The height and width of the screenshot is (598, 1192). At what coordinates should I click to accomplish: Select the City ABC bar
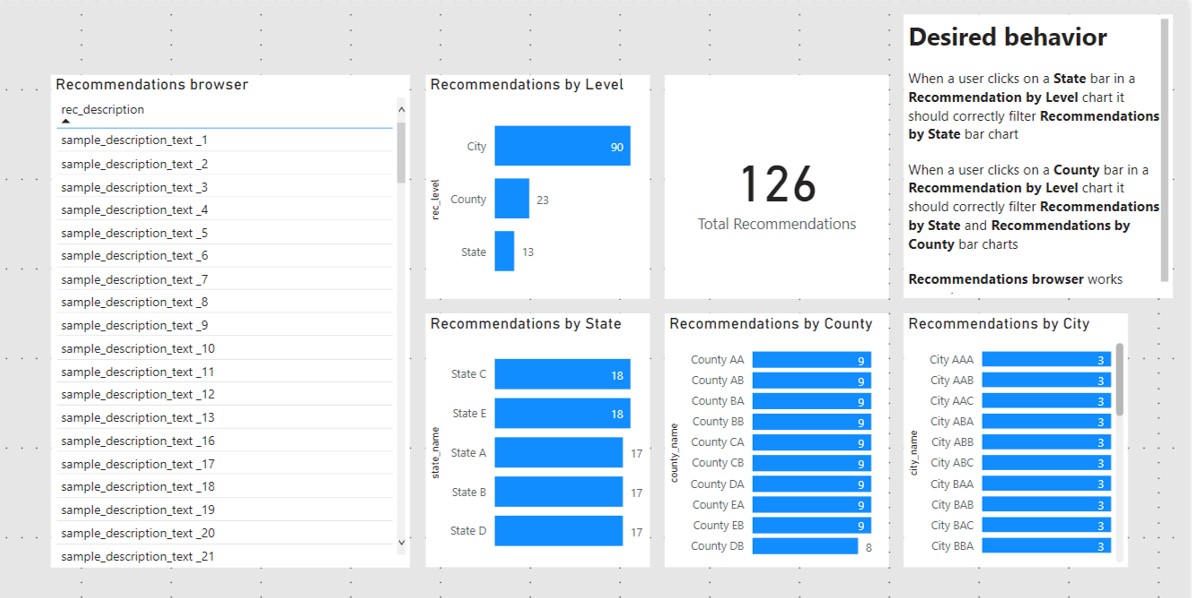pyautogui.click(x=1046, y=463)
